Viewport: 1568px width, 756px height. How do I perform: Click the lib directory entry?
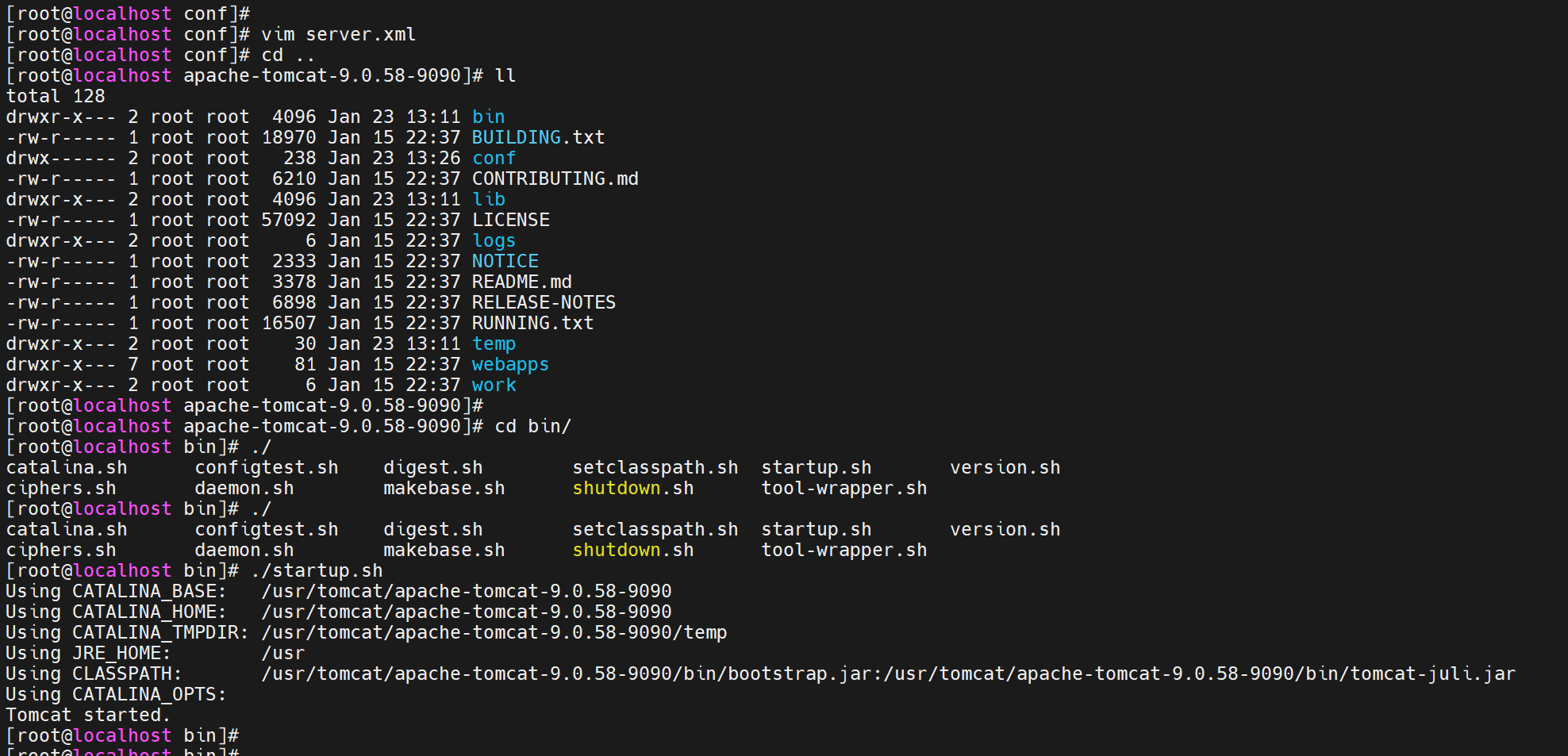coord(488,199)
